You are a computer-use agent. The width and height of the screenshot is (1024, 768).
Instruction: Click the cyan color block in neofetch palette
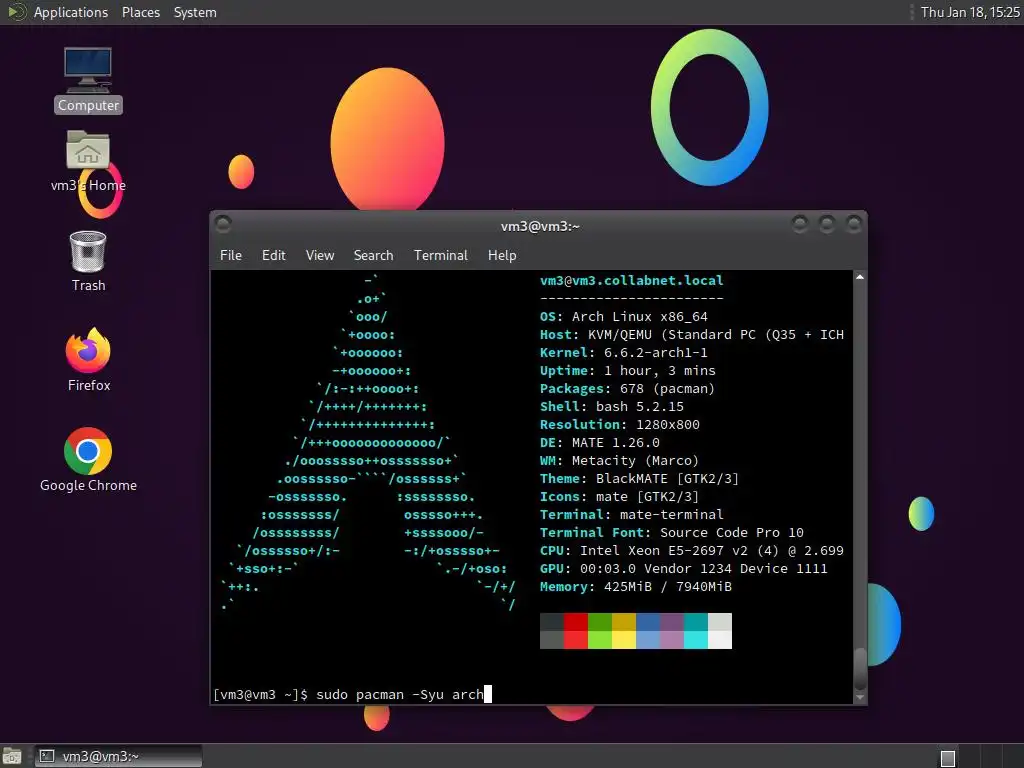(x=696, y=631)
